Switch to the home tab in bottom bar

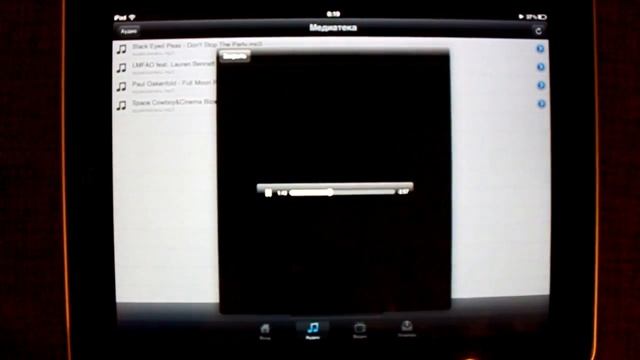[x=265, y=331]
